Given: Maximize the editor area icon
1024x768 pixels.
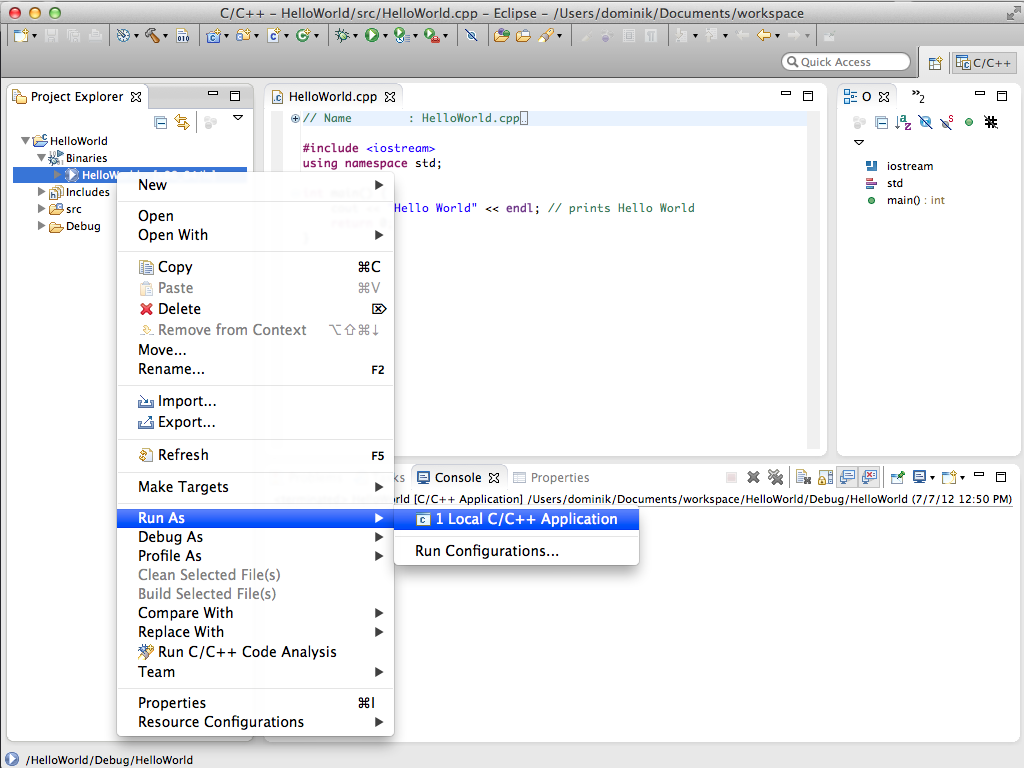Looking at the screenshot, I should [x=808, y=96].
